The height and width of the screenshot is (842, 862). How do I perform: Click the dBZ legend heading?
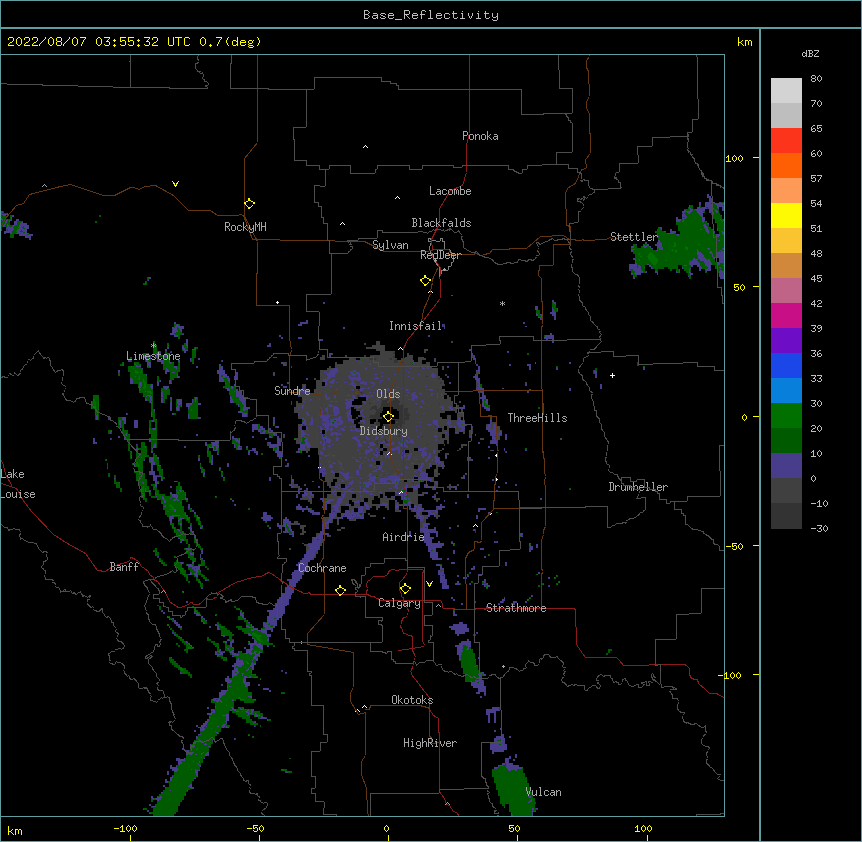tap(810, 54)
